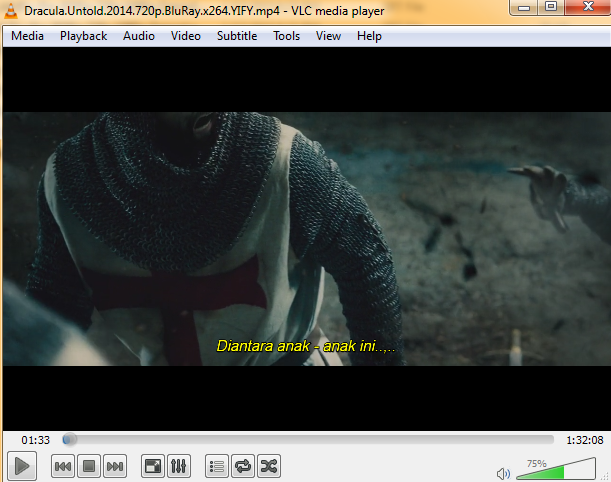Open the Playback menu
Image resolution: width=611 pixels, height=482 pixels.
click(x=83, y=36)
